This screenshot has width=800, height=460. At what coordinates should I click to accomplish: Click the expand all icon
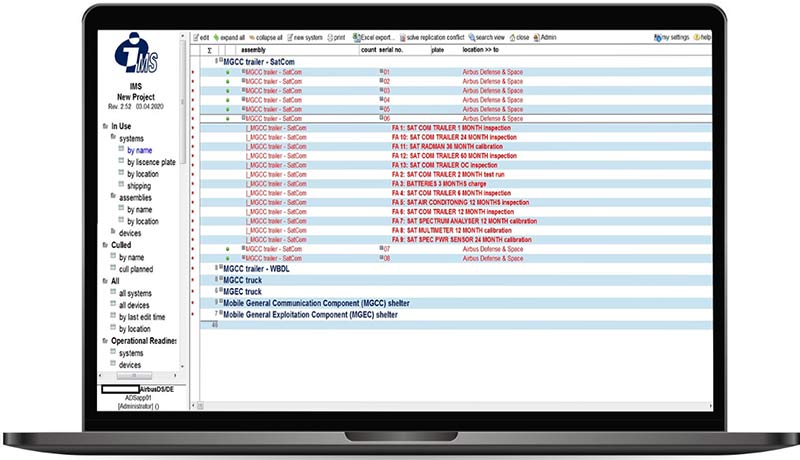(x=229, y=37)
